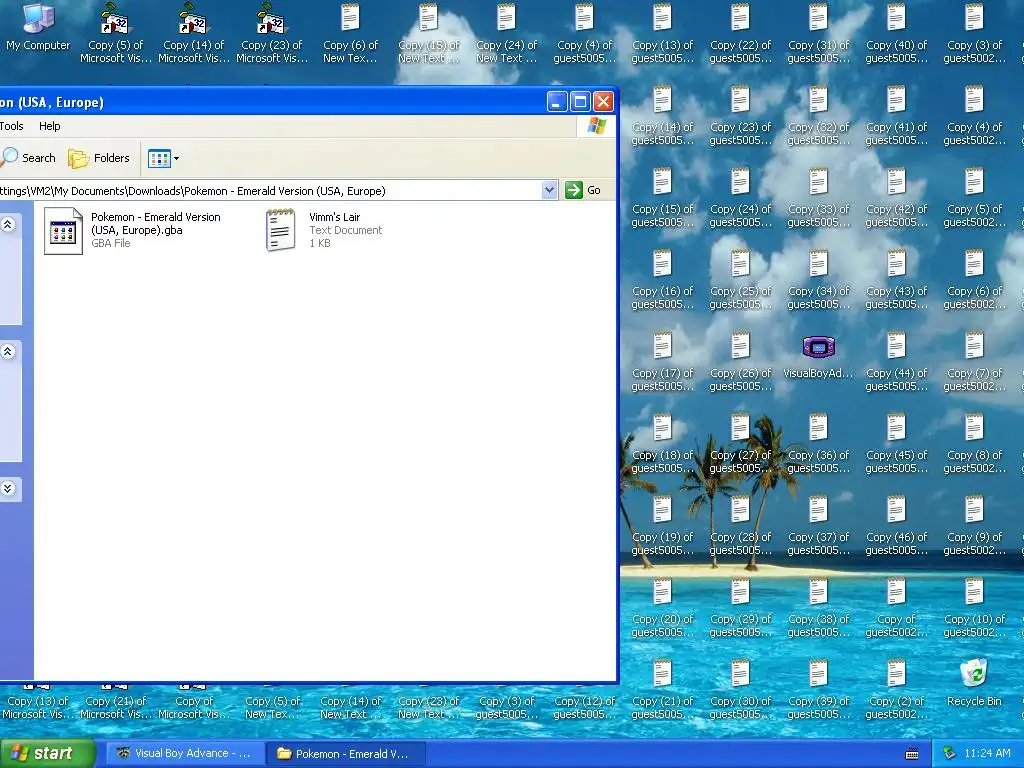Screen dimensions: 1024x768
Task: Click the Go button beside address bar
Action: 583,190
